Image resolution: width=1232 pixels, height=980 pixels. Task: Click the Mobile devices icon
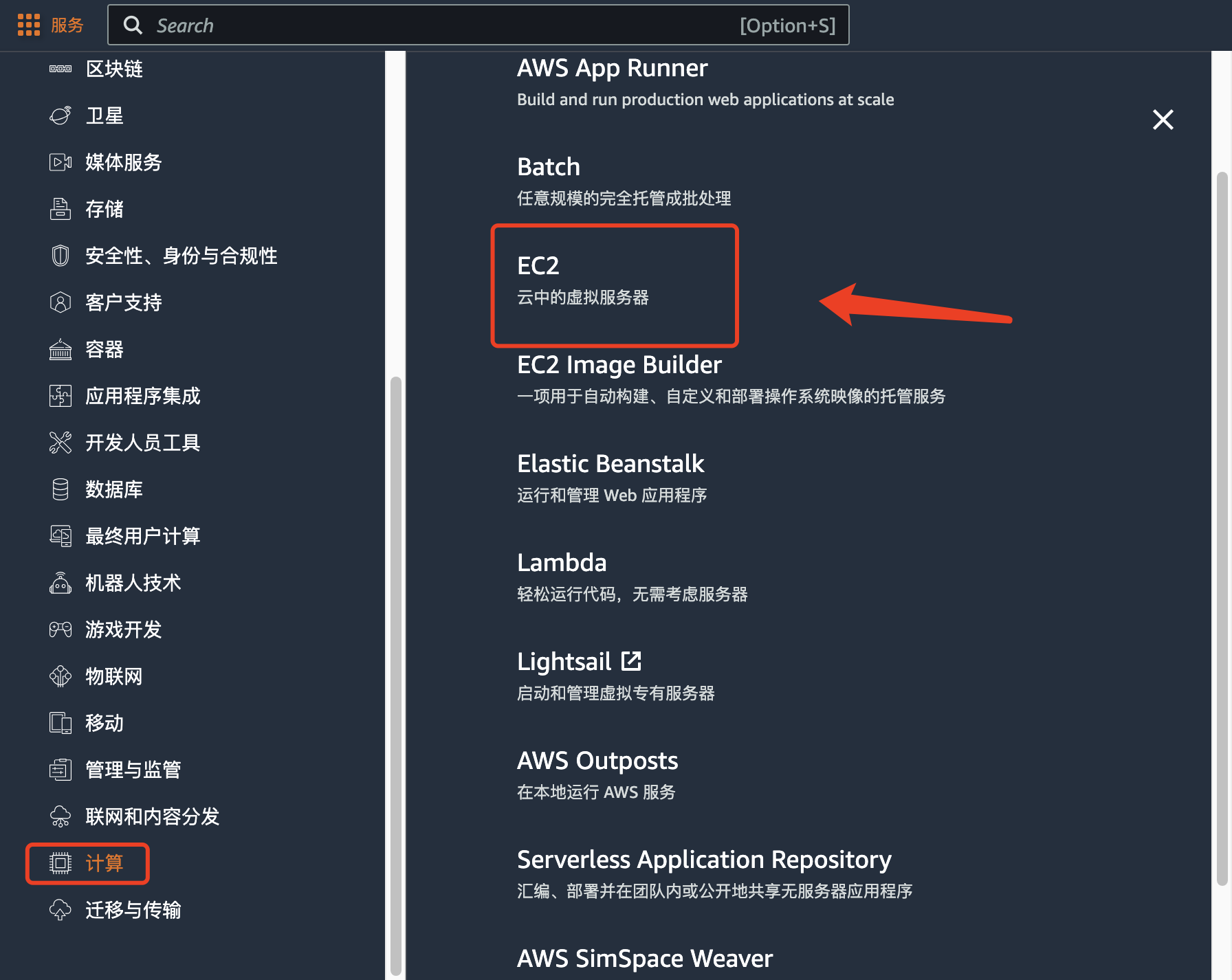pos(60,723)
